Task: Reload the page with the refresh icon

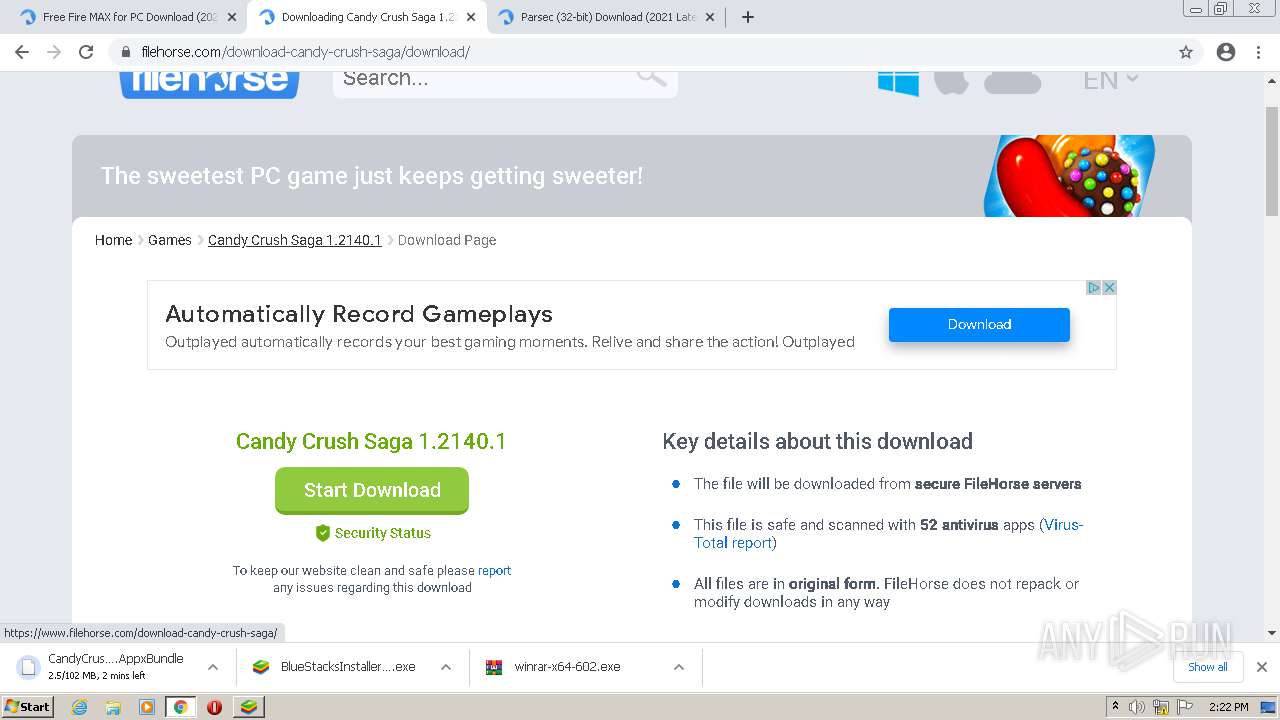Action: point(86,52)
